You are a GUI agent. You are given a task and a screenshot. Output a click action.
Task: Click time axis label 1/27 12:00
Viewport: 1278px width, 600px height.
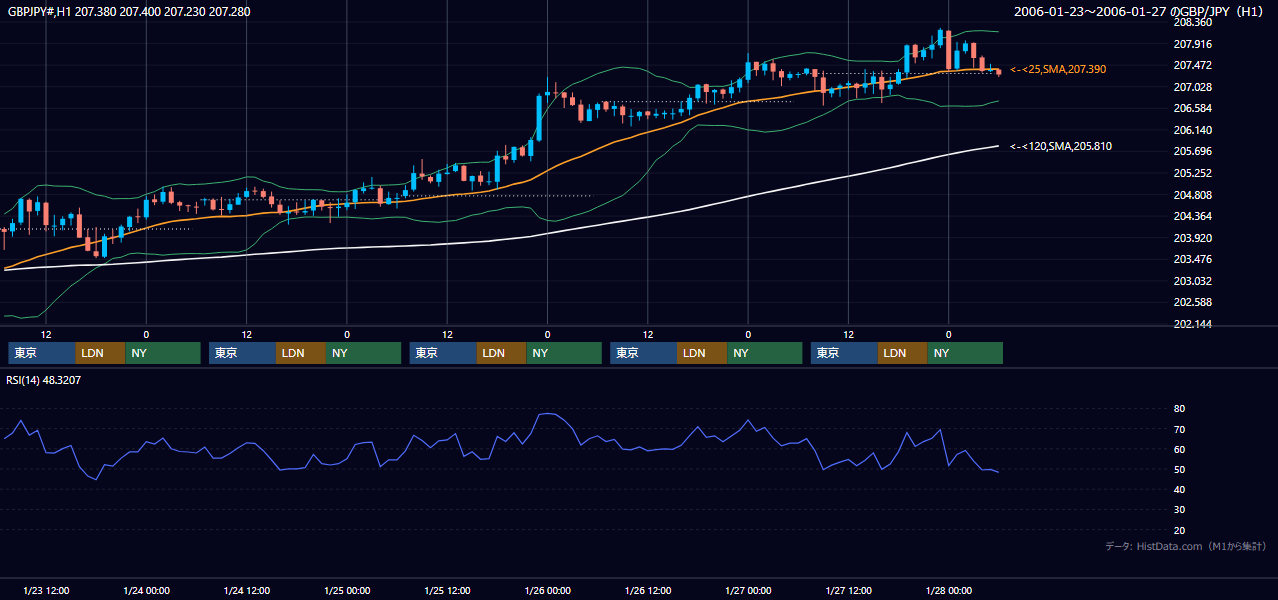(848, 590)
